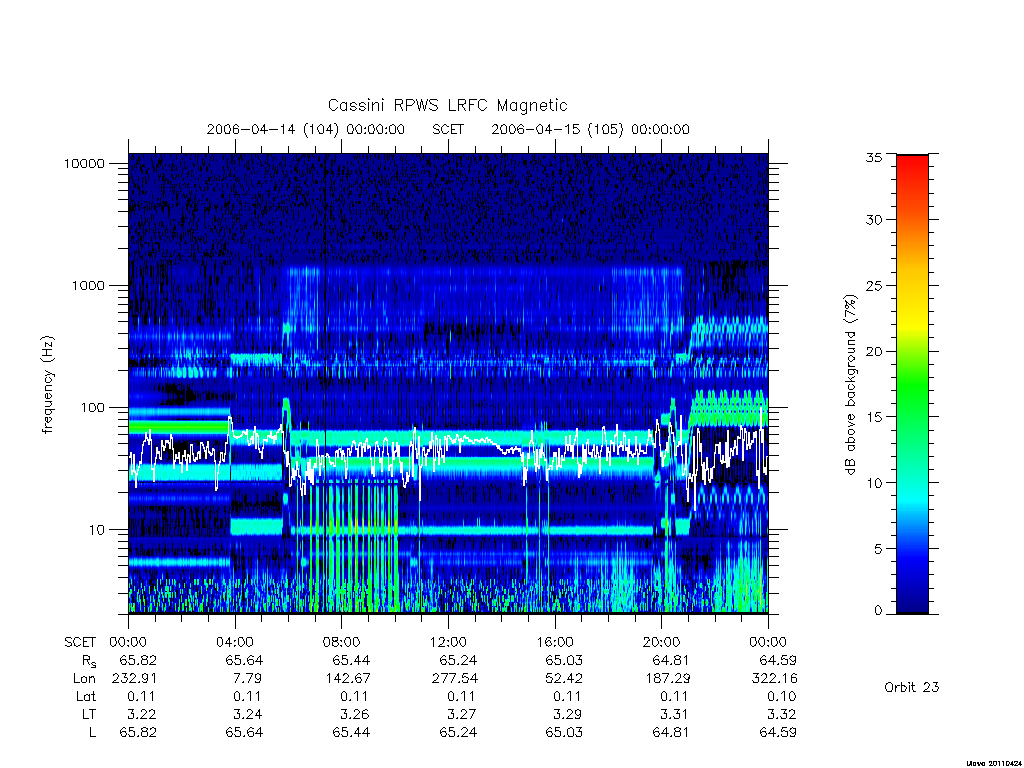Screen dimensions: 1024x768
Task: Select local time value 3.32
Action: pyautogui.click(x=782, y=714)
